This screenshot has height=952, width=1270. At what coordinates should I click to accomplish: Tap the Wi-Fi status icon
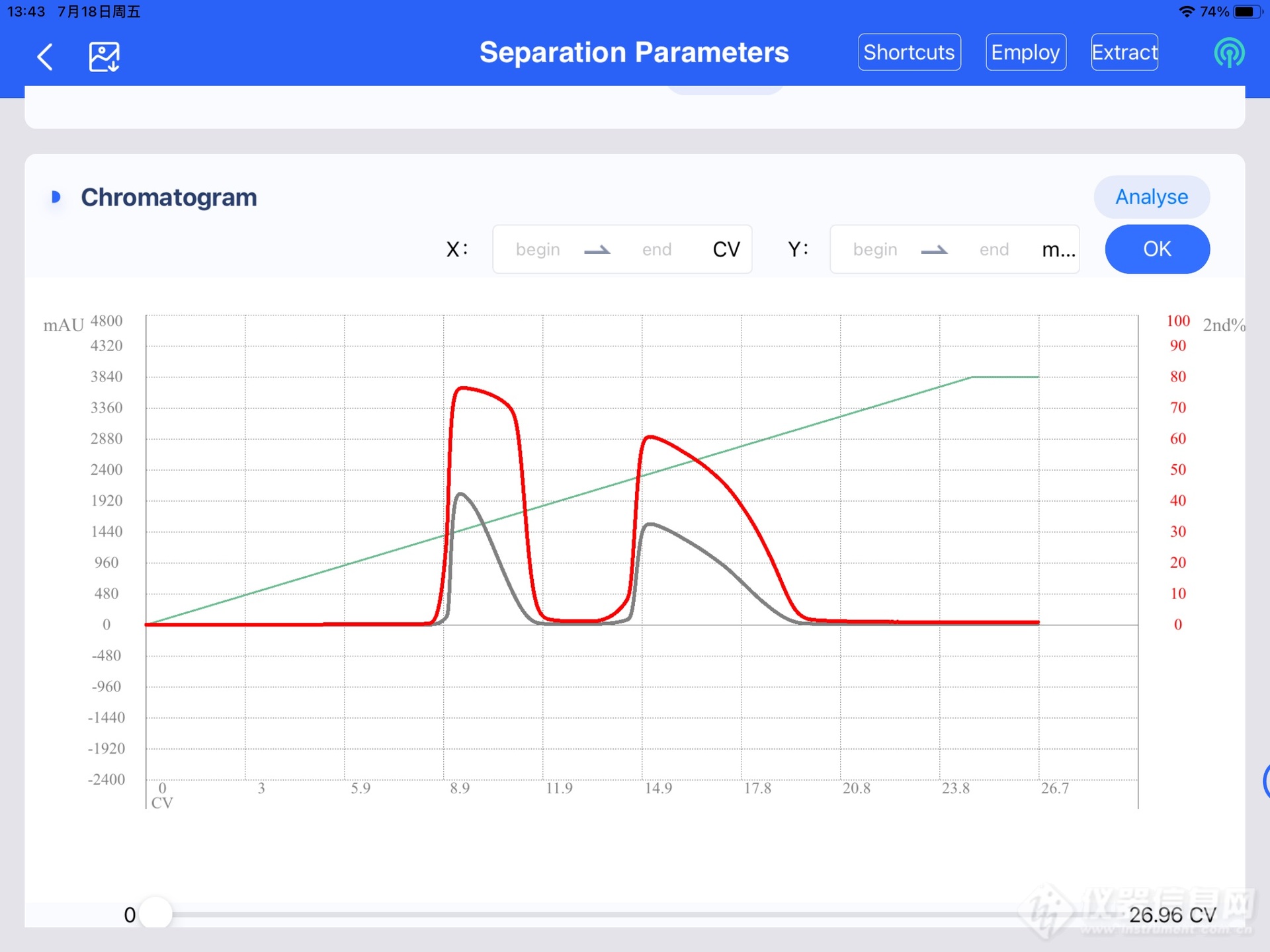[1187, 12]
